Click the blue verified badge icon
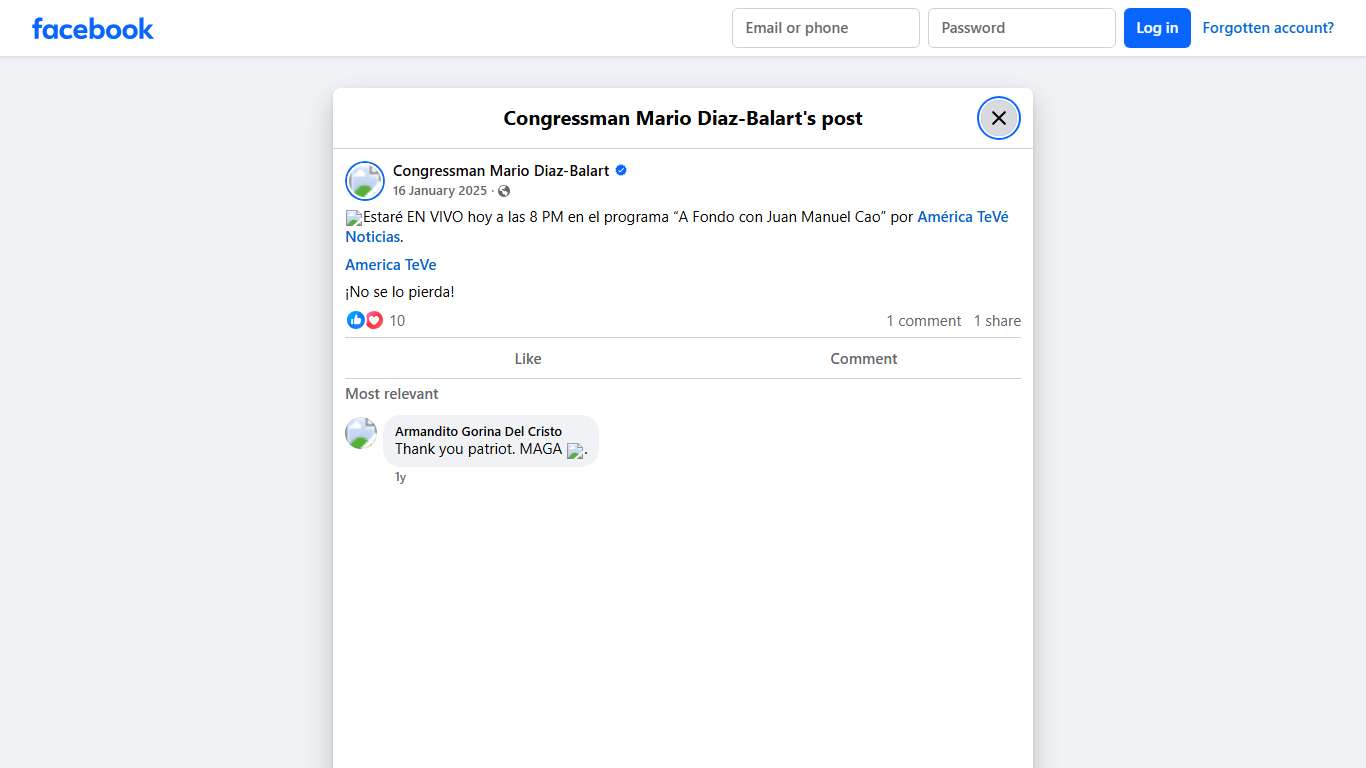 tap(621, 171)
